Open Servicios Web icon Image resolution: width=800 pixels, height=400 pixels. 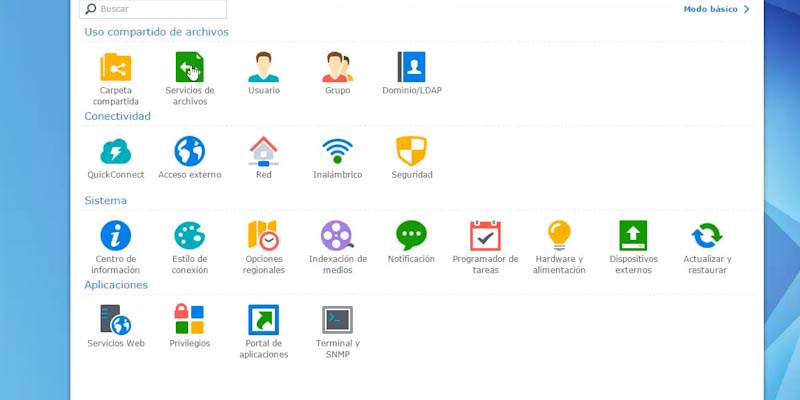coord(116,319)
